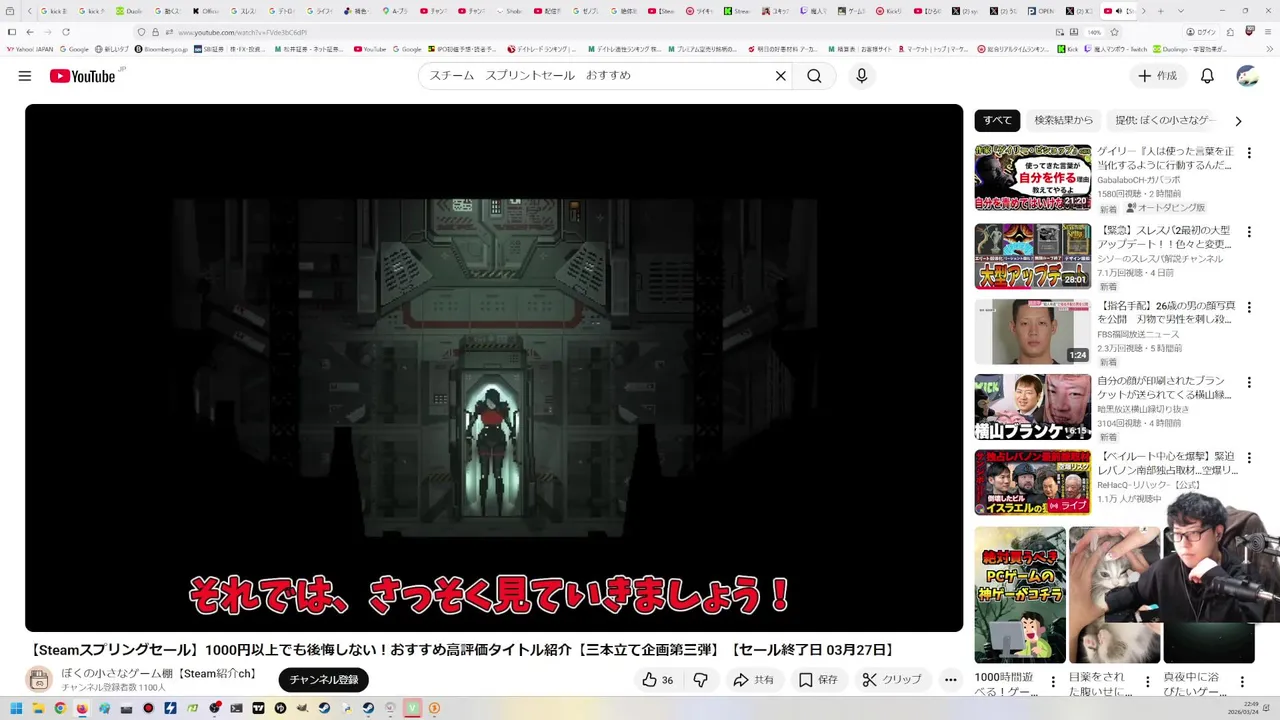Run search with the magnifier button
1280x720 pixels.
coord(814,76)
